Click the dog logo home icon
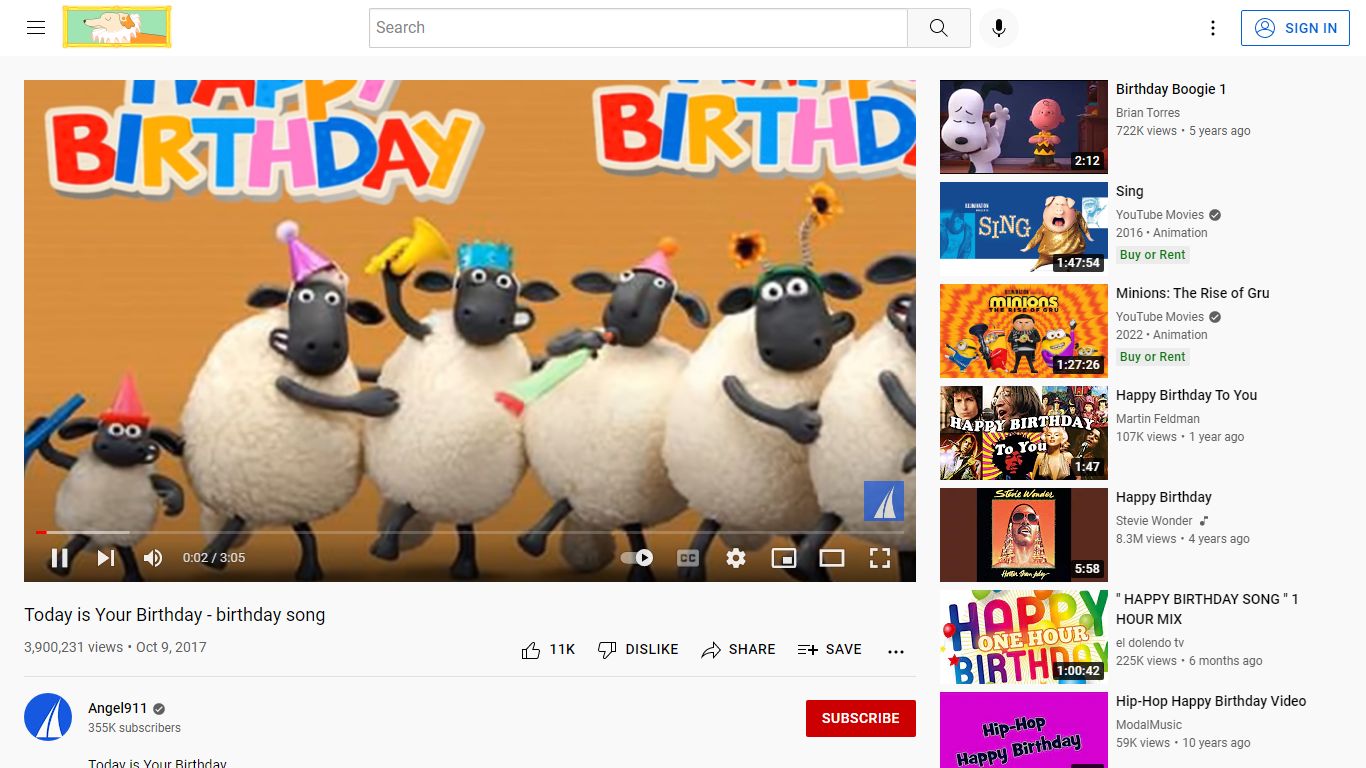 point(117,27)
